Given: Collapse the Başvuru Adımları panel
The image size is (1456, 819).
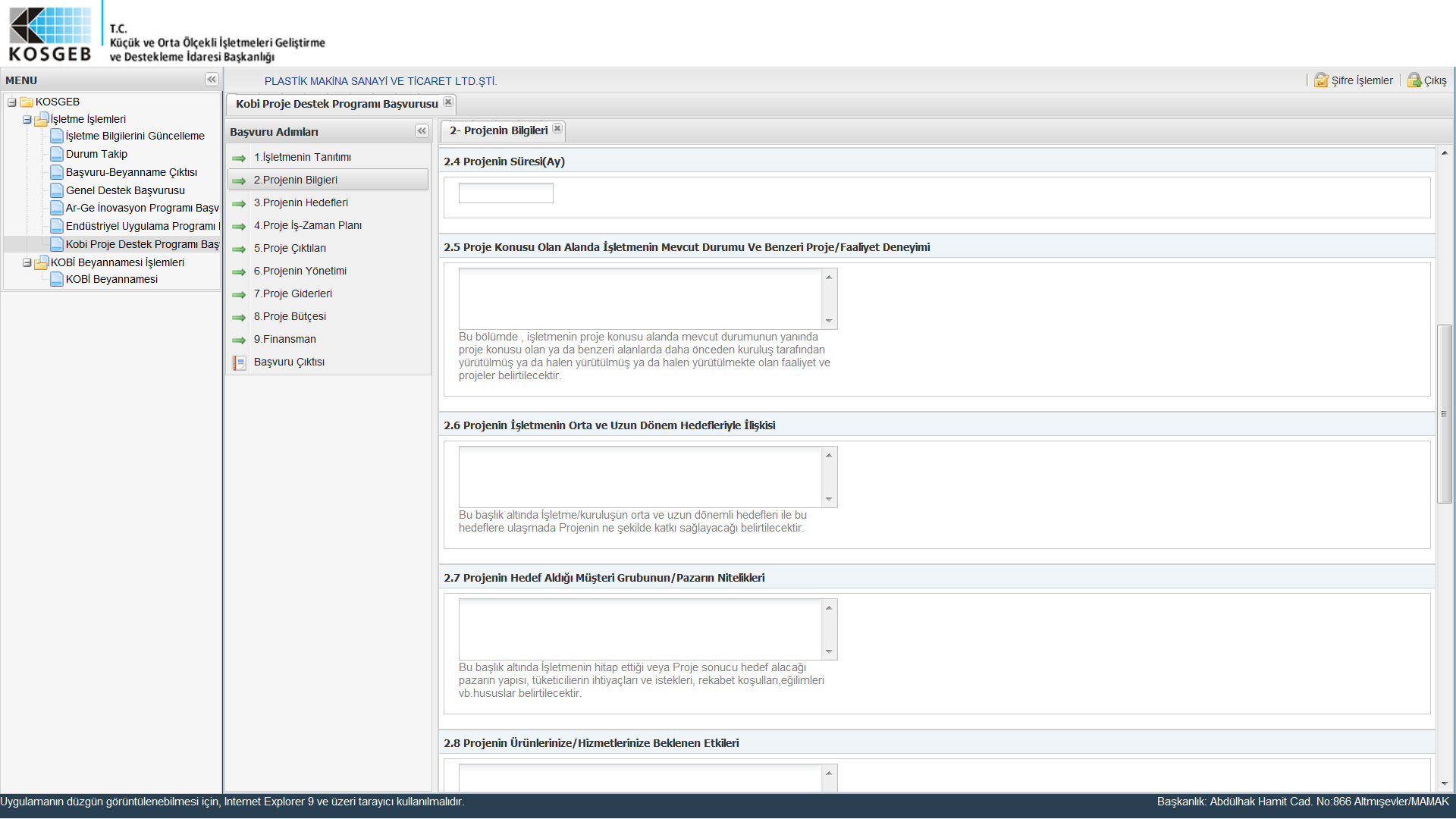Looking at the screenshot, I should [x=422, y=131].
